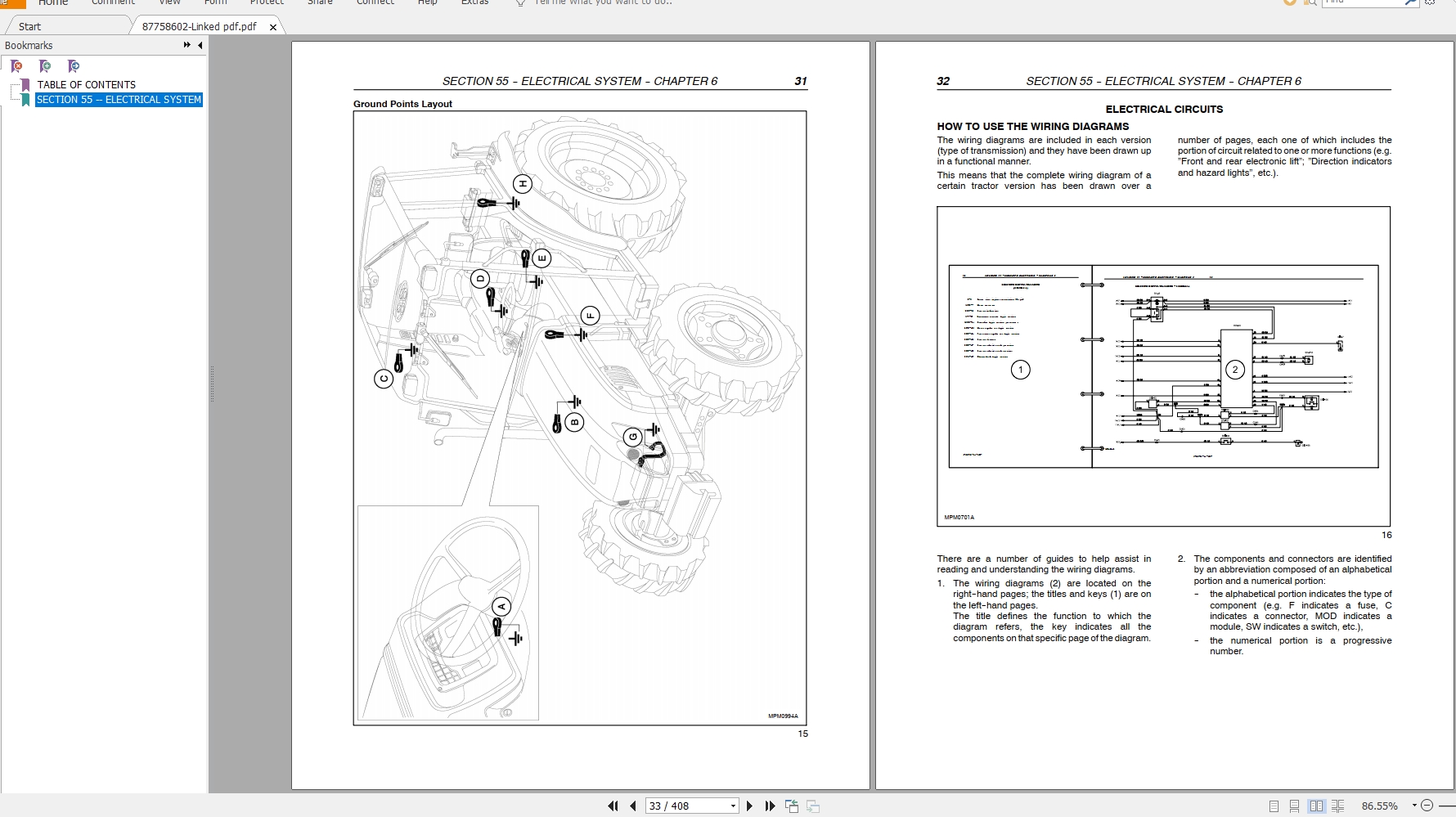Click the SECTION 55 bookmark ribbon icon
The image size is (1456, 817).
25,100
